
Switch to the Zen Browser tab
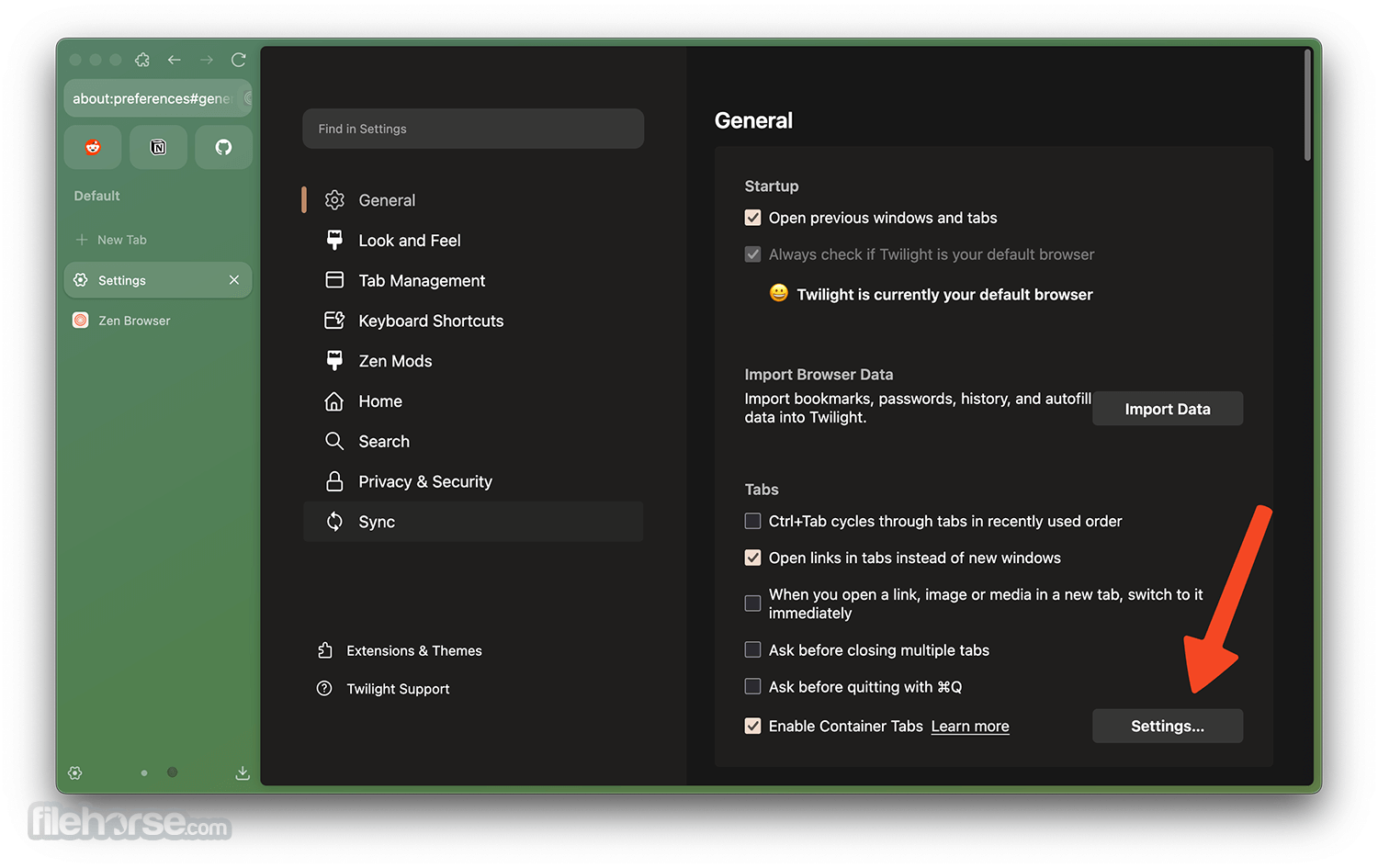tap(158, 321)
